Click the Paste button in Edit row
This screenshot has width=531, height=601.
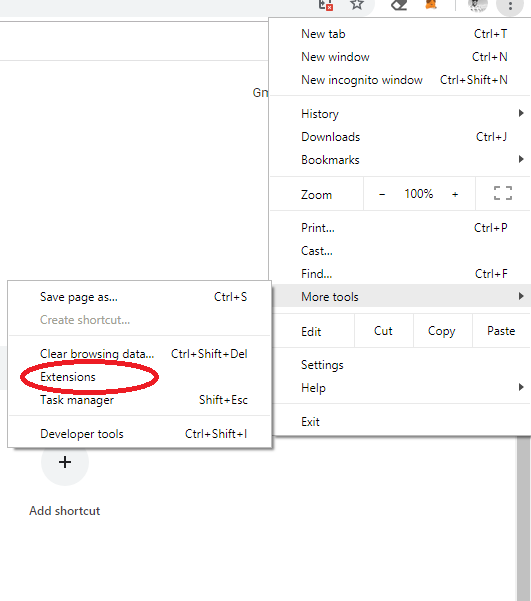(x=501, y=331)
